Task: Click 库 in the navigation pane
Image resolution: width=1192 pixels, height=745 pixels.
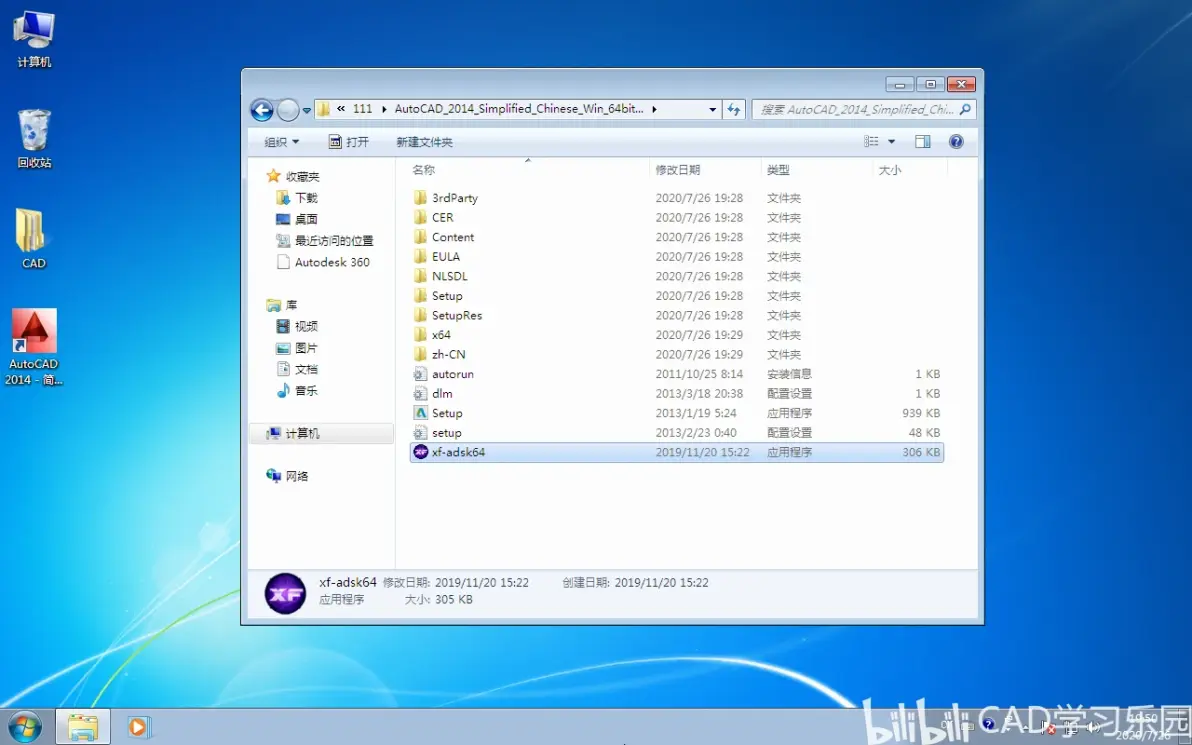Action: click(x=291, y=305)
